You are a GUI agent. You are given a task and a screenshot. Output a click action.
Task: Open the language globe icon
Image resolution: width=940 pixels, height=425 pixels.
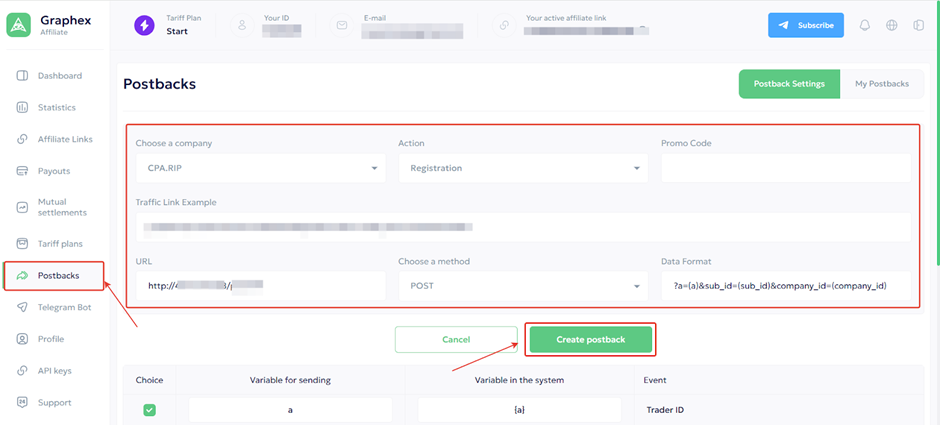click(x=892, y=25)
